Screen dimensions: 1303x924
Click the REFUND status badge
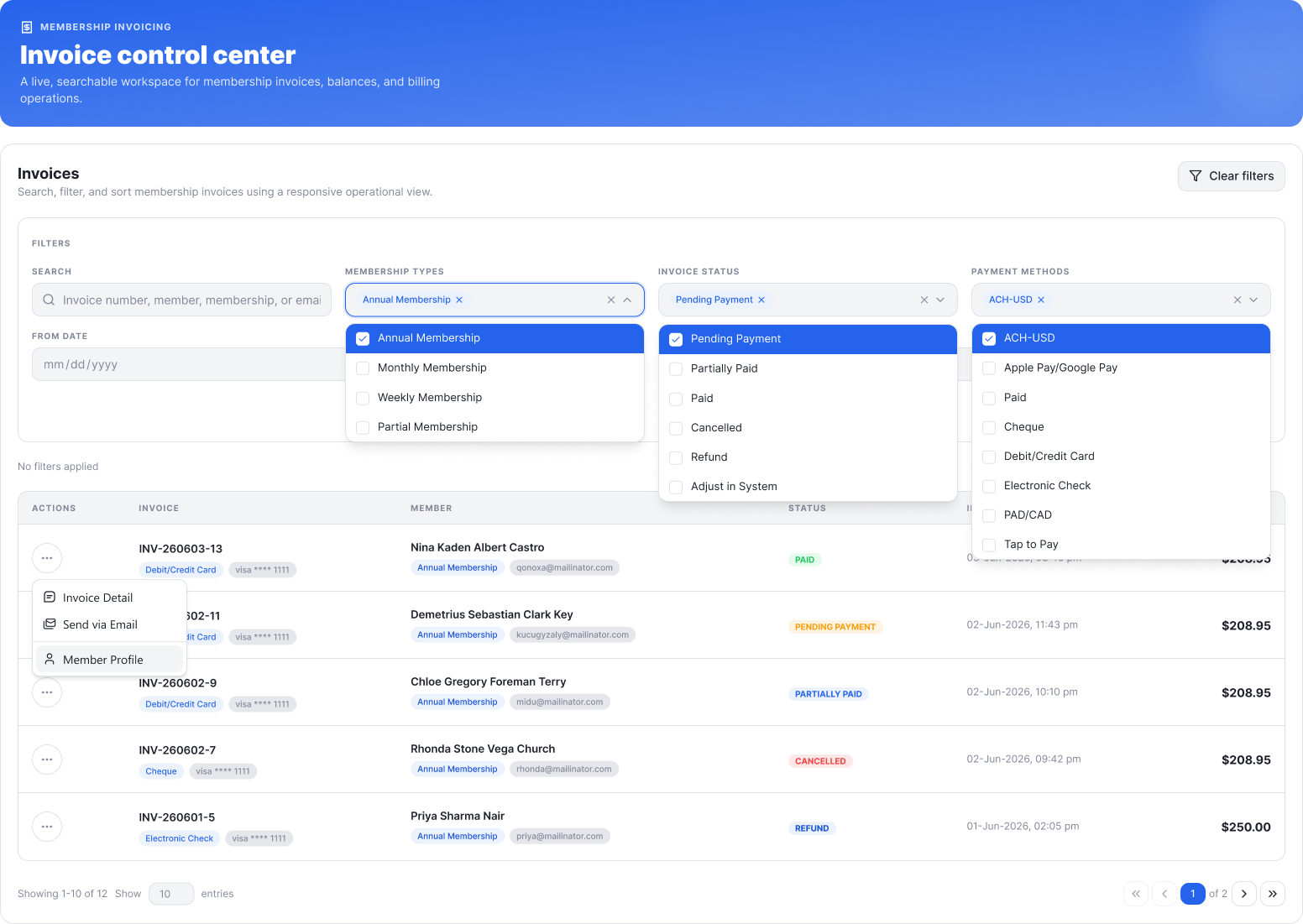coord(812,828)
